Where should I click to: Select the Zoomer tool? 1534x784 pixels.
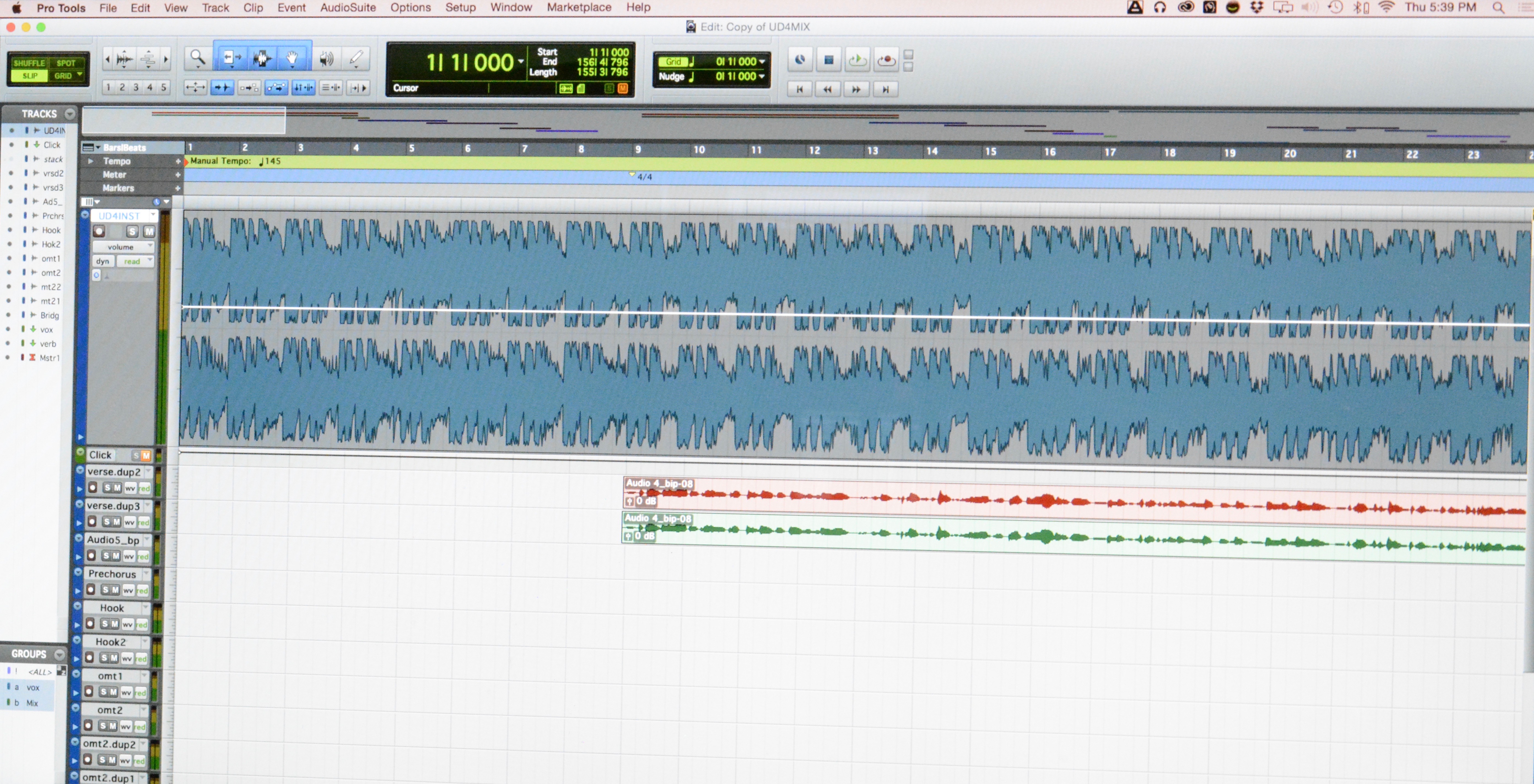coord(197,58)
